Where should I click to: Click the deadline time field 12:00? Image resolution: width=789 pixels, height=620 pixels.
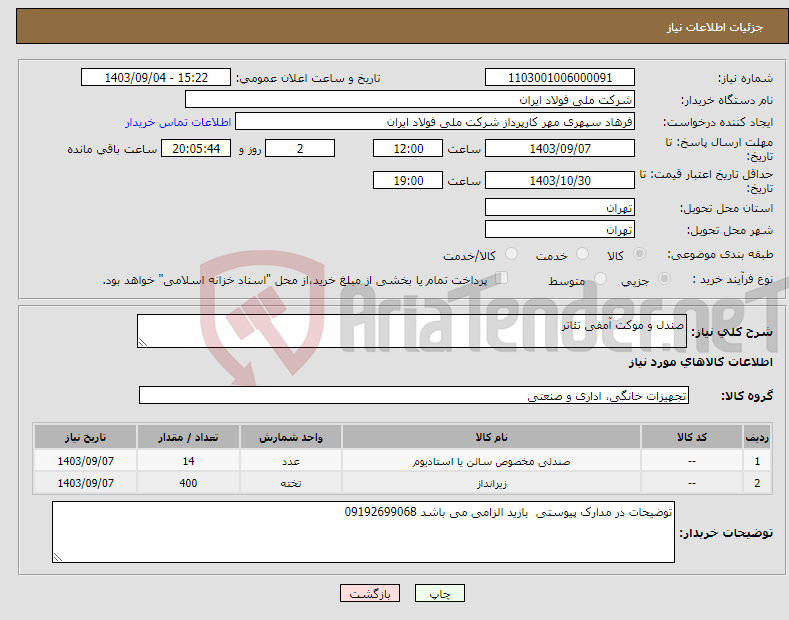click(x=408, y=148)
